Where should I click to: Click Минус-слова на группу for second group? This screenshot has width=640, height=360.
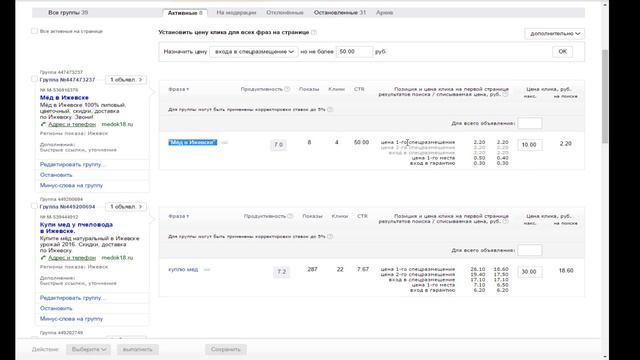[71, 319]
